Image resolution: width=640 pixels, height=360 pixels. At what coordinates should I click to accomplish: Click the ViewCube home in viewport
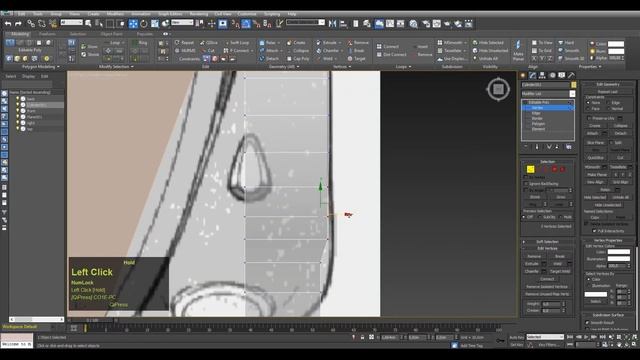pyautogui.click(x=498, y=89)
